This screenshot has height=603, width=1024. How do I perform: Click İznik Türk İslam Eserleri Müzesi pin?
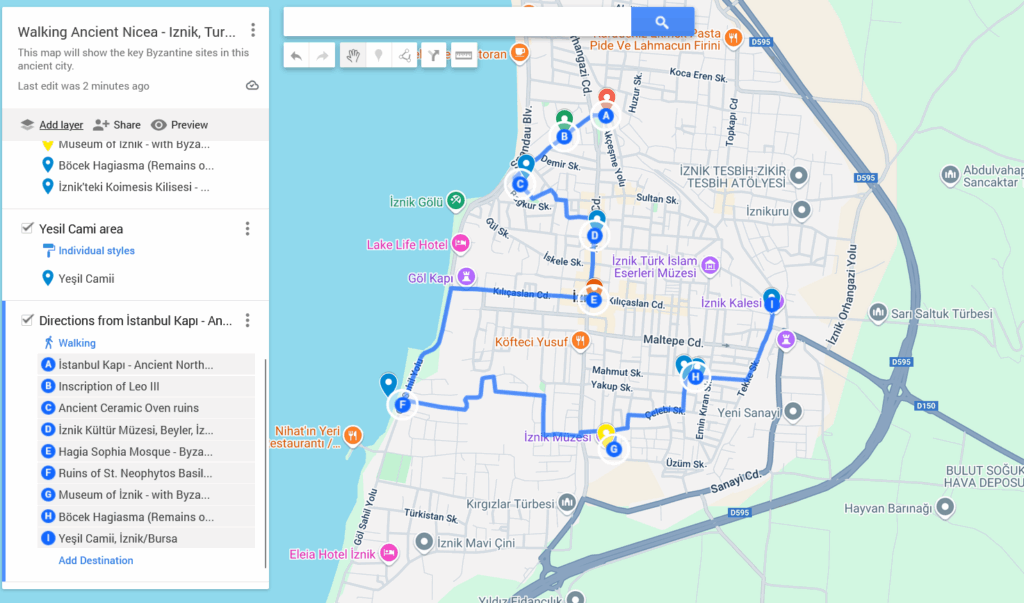point(710,265)
